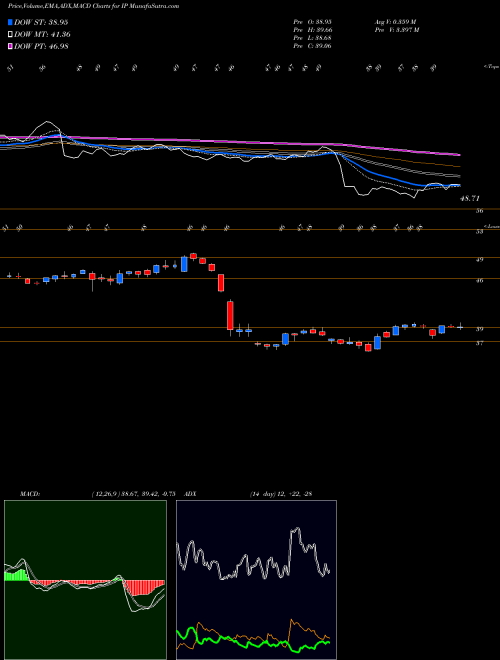This screenshot has height=660, width=500.
Task: Click the 56 price axis label
Action: (x=479, y=211)
